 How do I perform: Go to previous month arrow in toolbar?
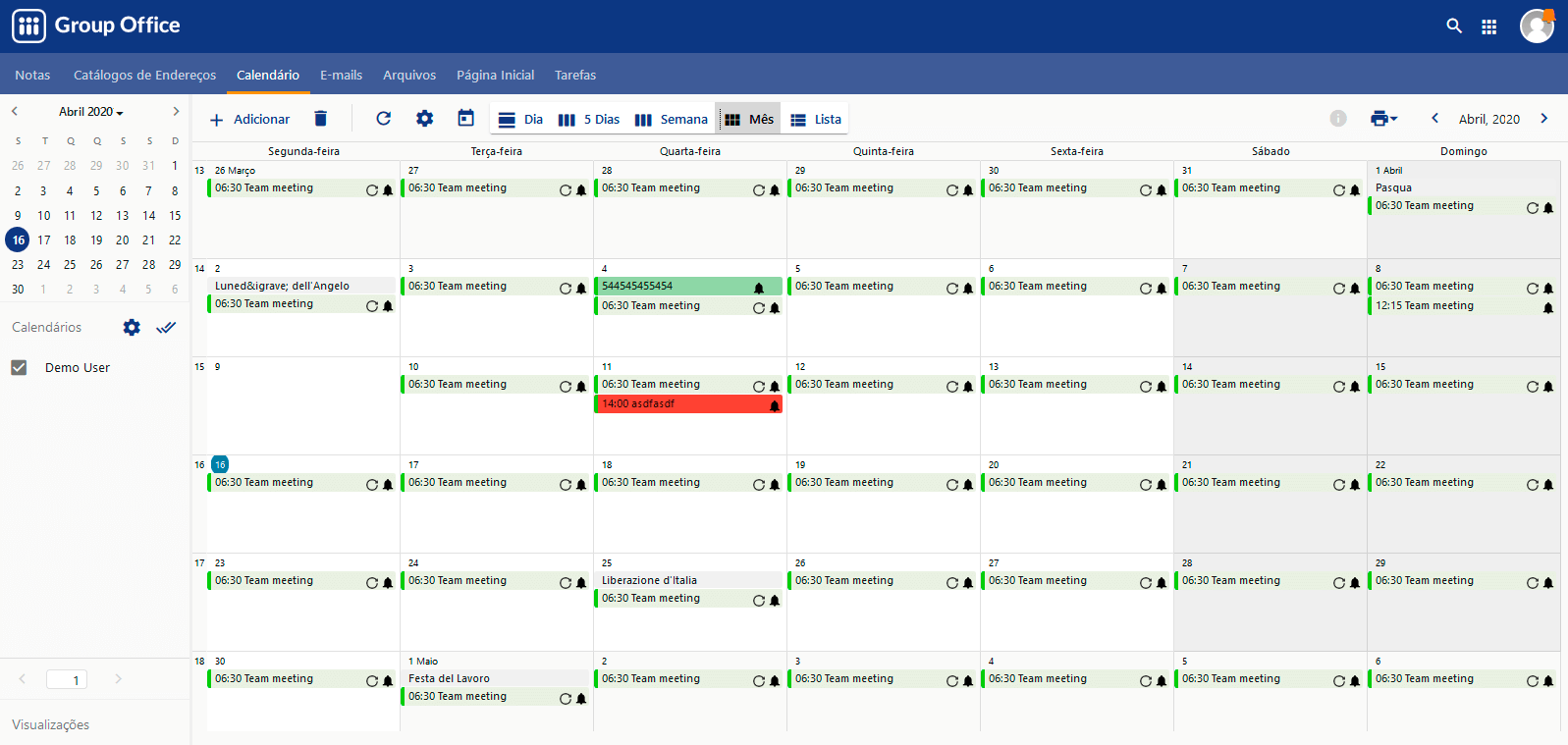(x=1434, y=119)
